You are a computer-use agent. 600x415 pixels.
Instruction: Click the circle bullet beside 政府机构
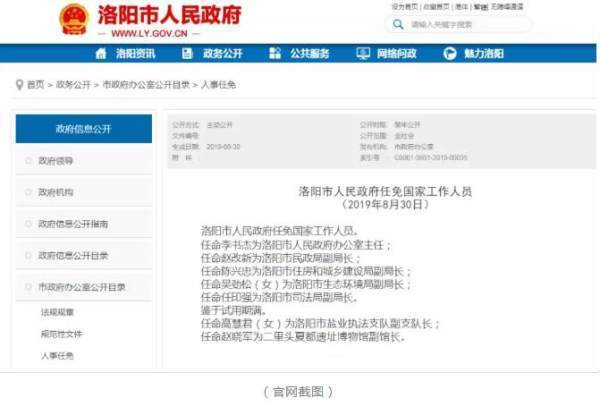[x=28, y=192]
